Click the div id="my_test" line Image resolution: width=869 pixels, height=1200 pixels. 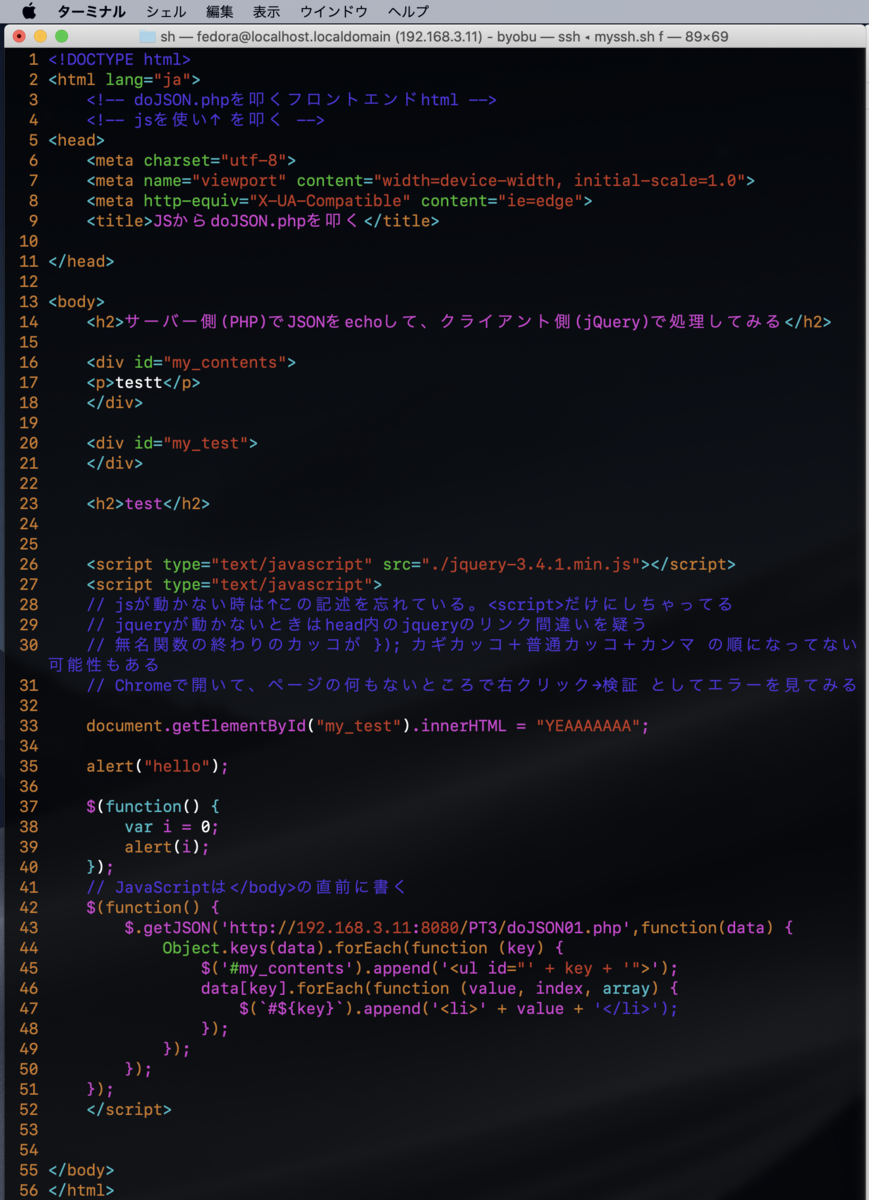coord(172,443)
